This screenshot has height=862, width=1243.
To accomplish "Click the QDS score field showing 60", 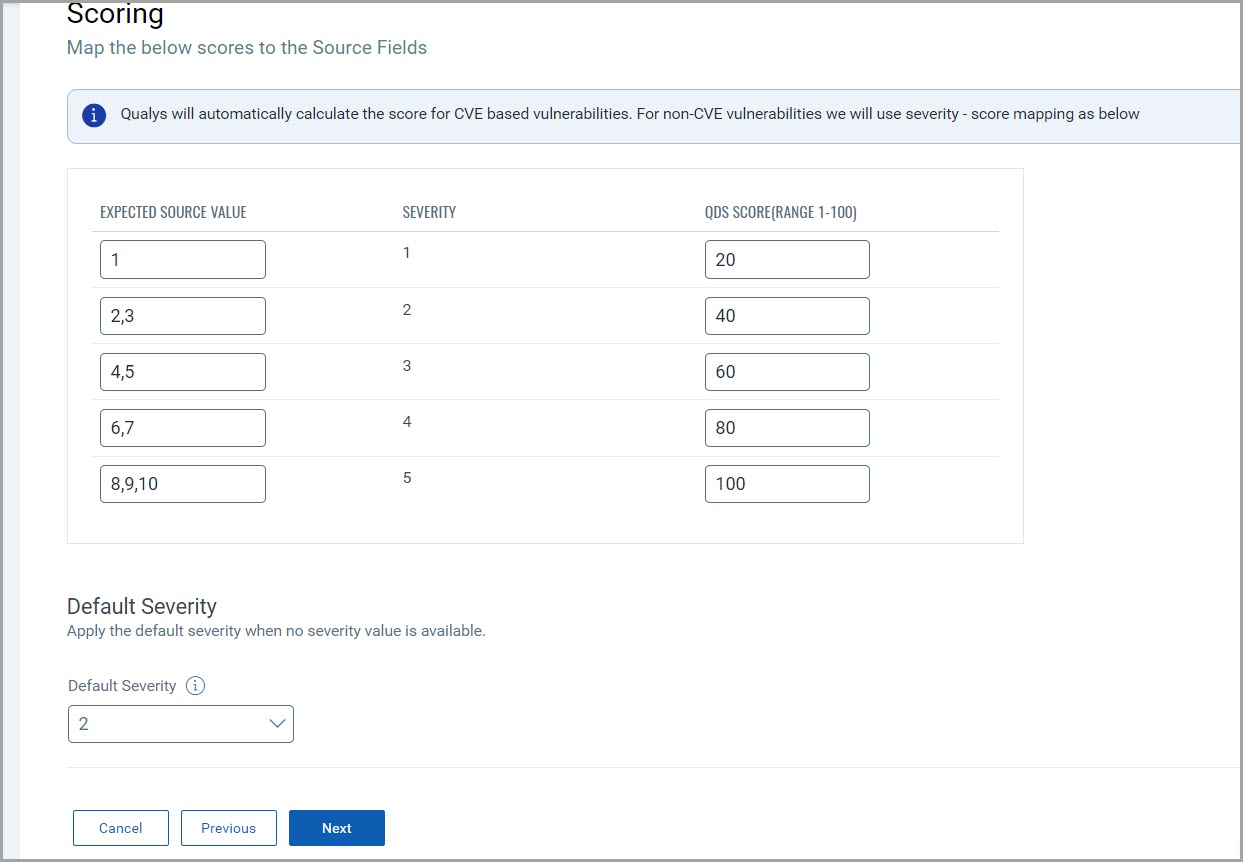I will click(787, 372).
